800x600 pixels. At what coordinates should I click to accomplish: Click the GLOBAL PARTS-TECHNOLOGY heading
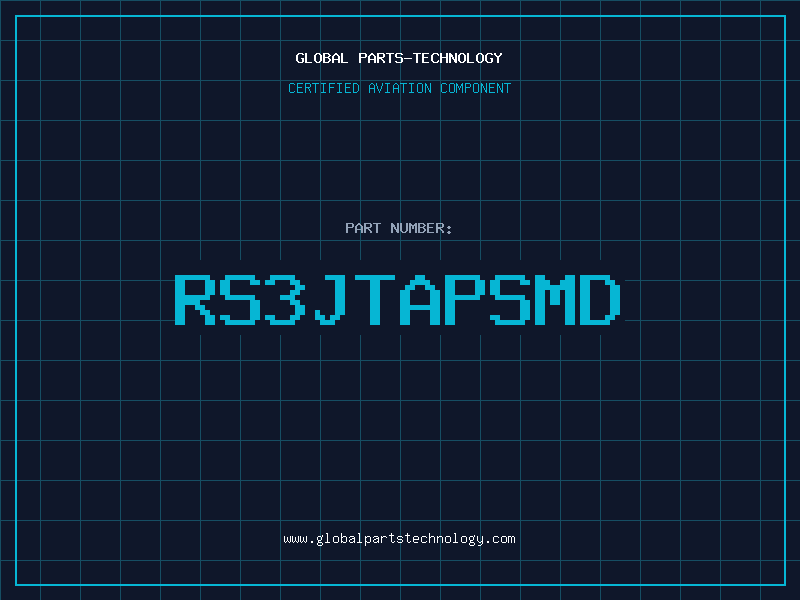399,58
